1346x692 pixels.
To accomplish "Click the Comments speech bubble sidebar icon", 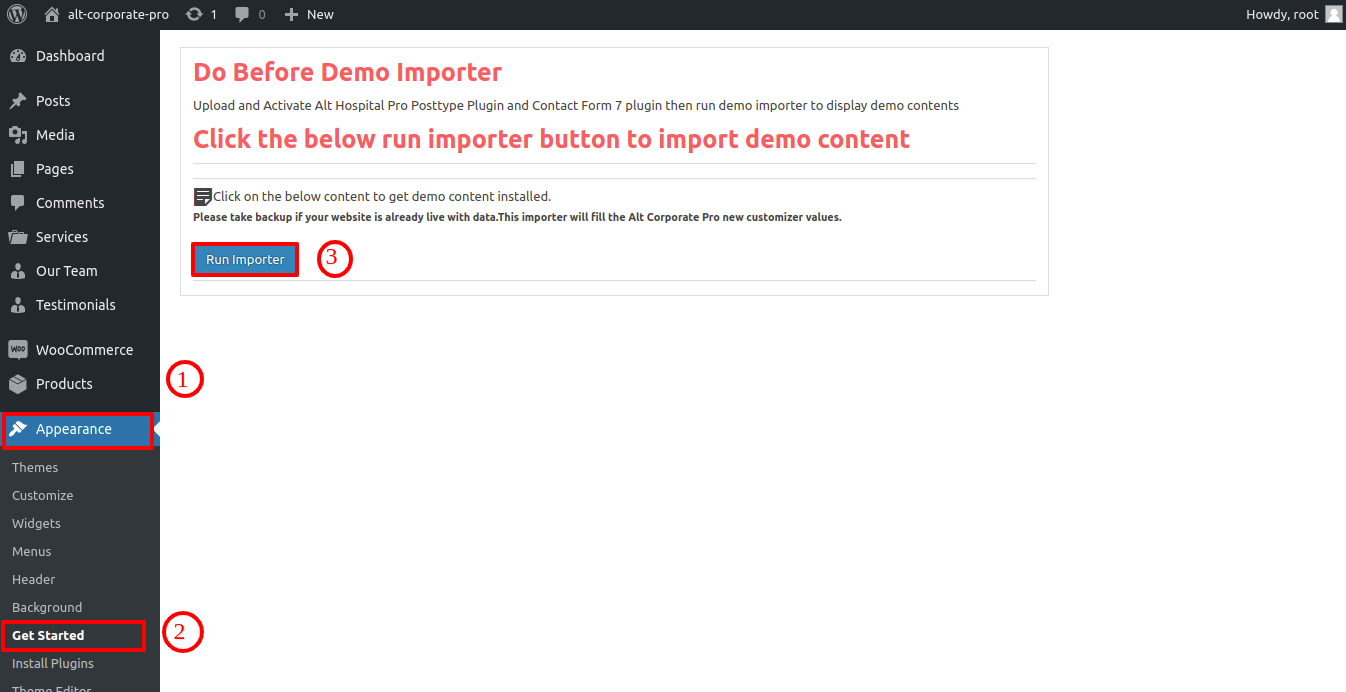I will coord(17,203).
